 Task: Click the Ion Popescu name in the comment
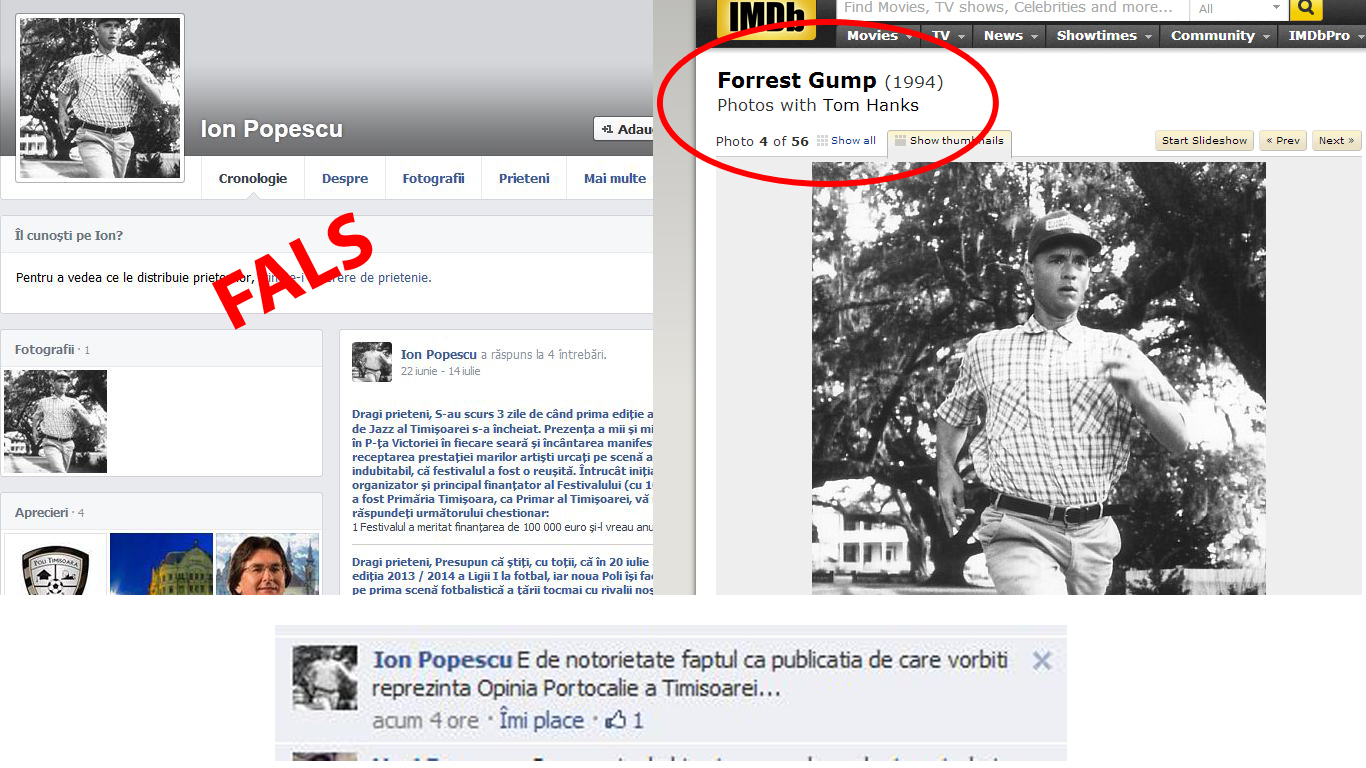click(x=443, y=660)
